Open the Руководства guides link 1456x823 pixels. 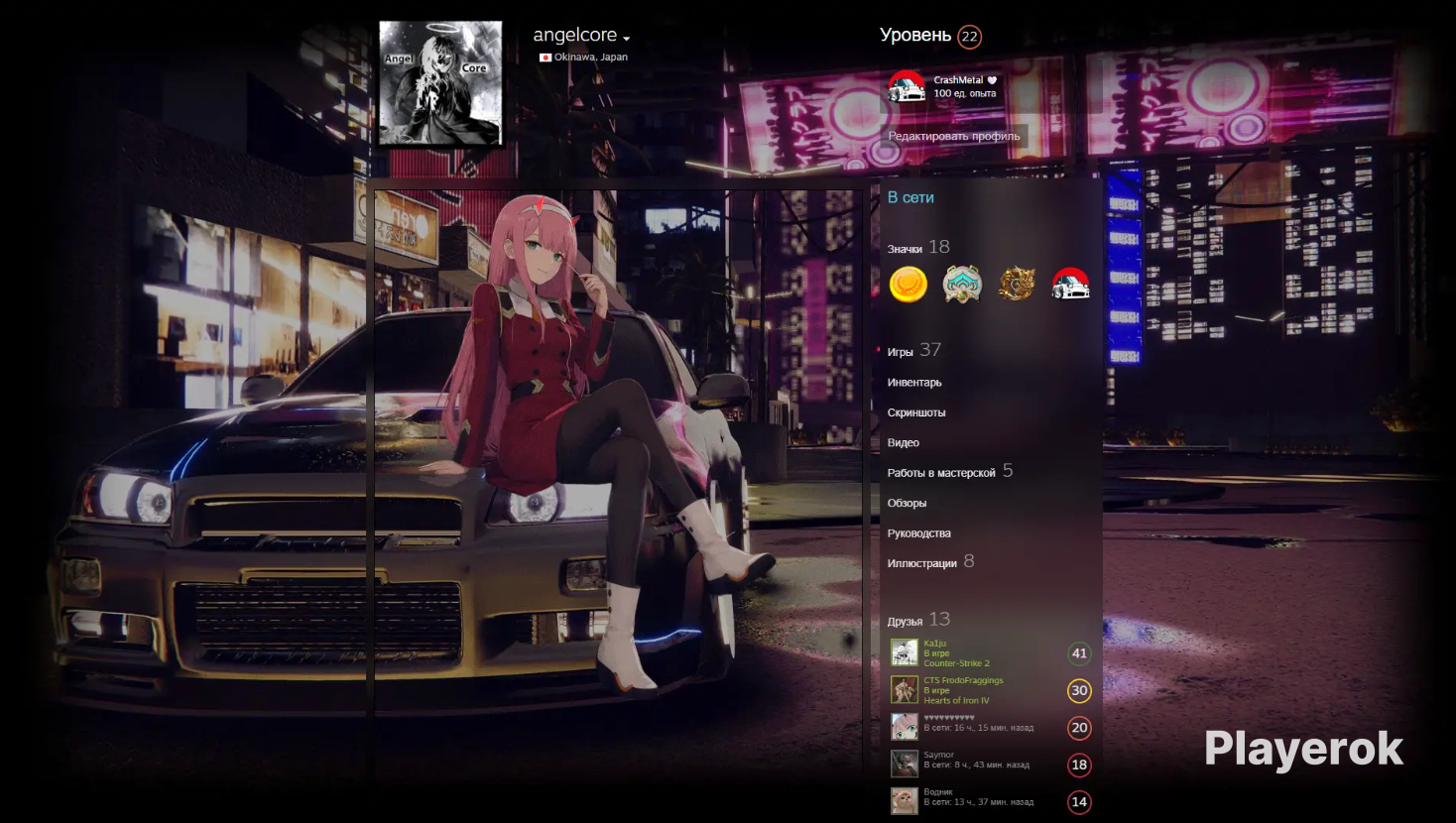point(919,533)
